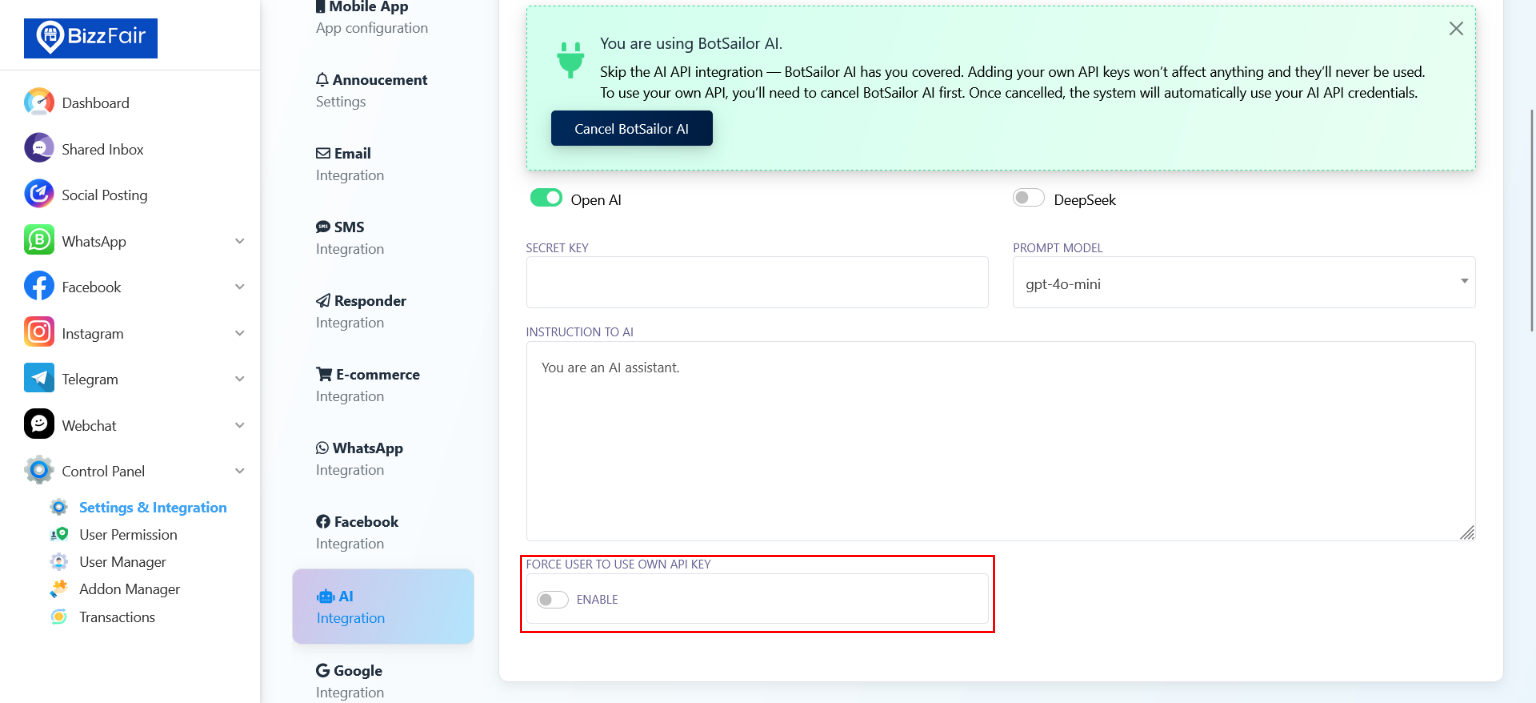1536x703 pixels.
Task: Click the Webchat sidebar icon
Action: tap(39, 424)
